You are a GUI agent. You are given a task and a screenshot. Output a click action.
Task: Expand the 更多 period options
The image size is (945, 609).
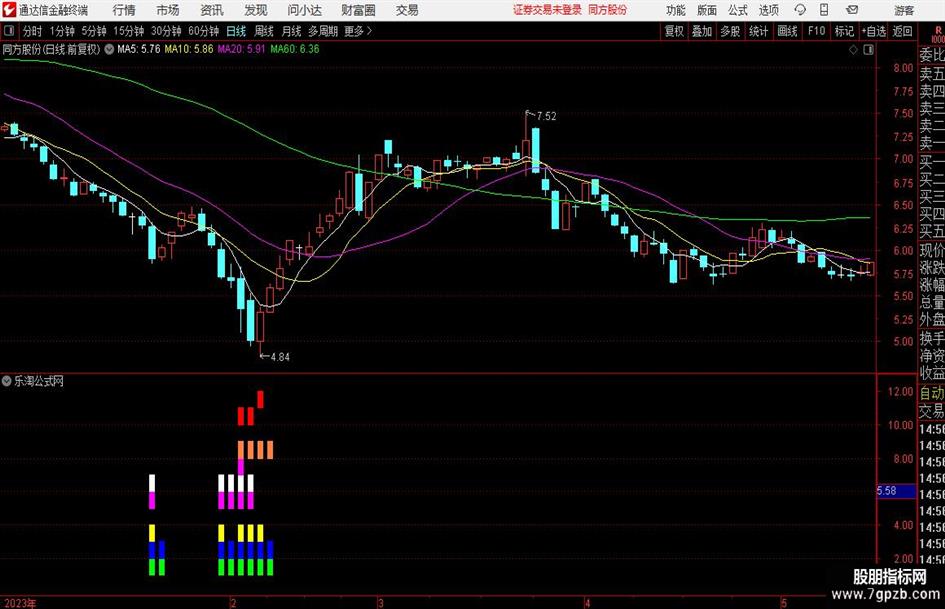357,31
